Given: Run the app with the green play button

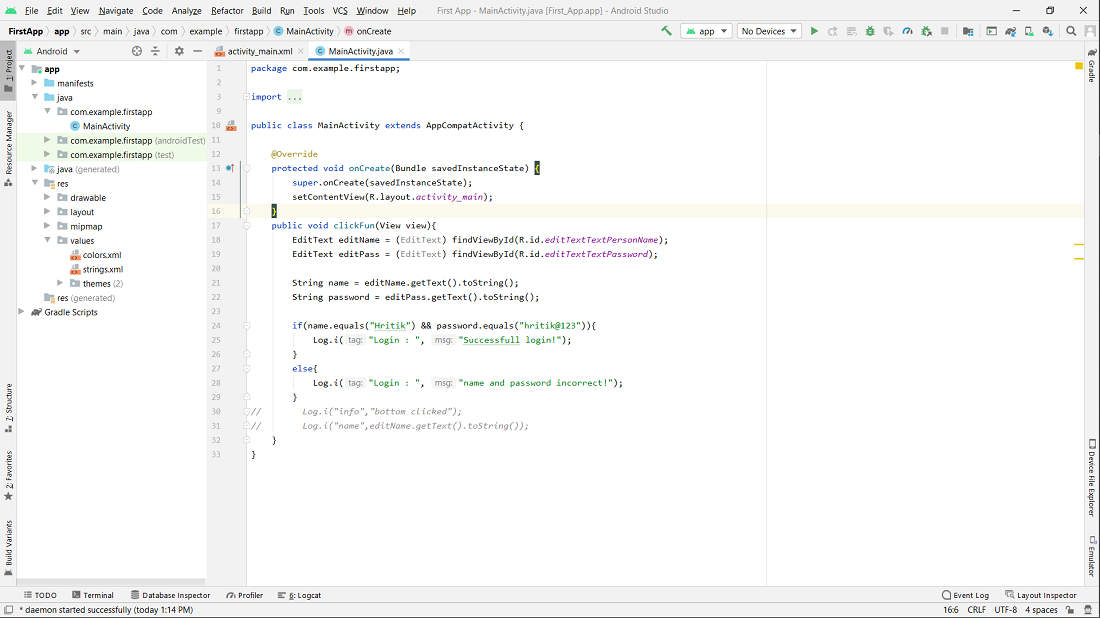Looking at the screenshot, I should 814,31.
